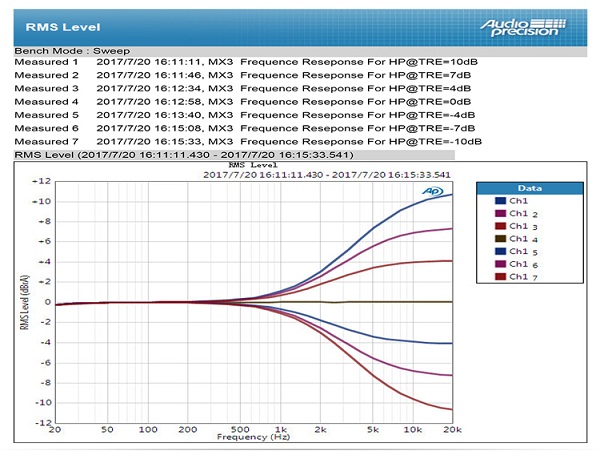This screenshot has height=451, width=600.
Task: Select the Ch1 3 legend label
Action: pyautogui.click(x=523, y=226)
